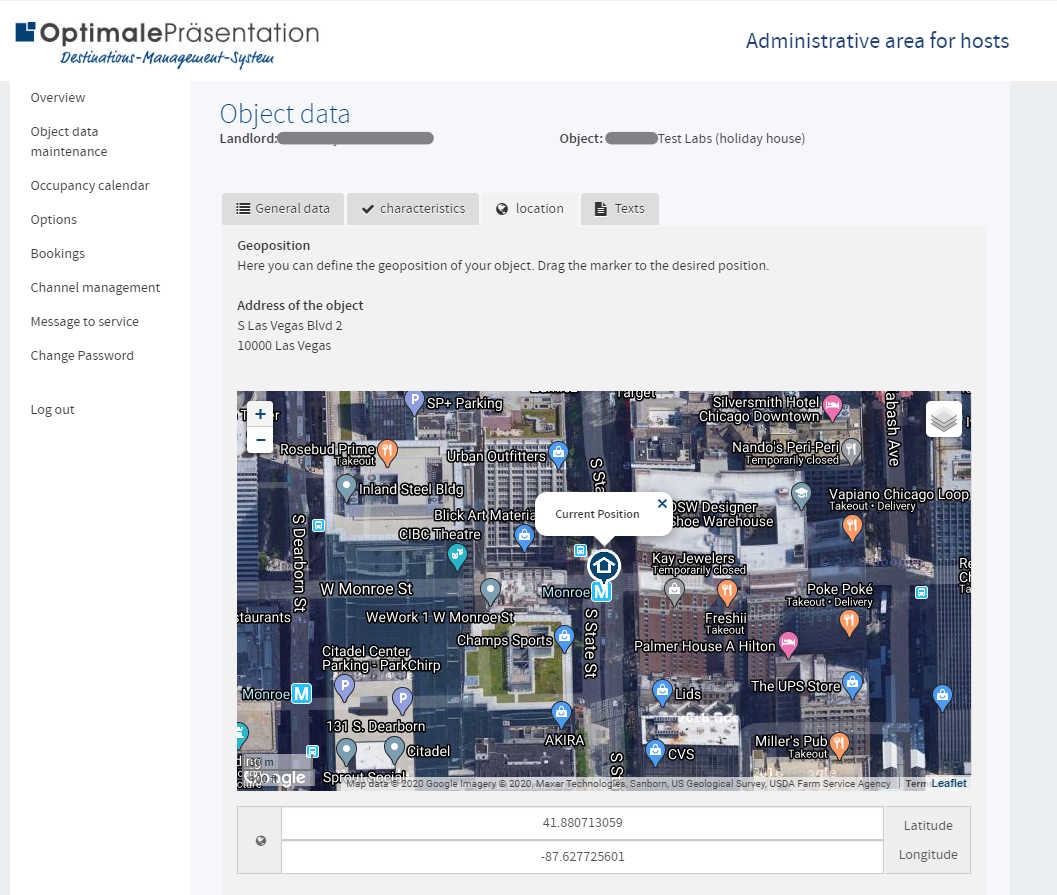
Task: Click the CVS shopping pin
Action: (x=655, y=752)
